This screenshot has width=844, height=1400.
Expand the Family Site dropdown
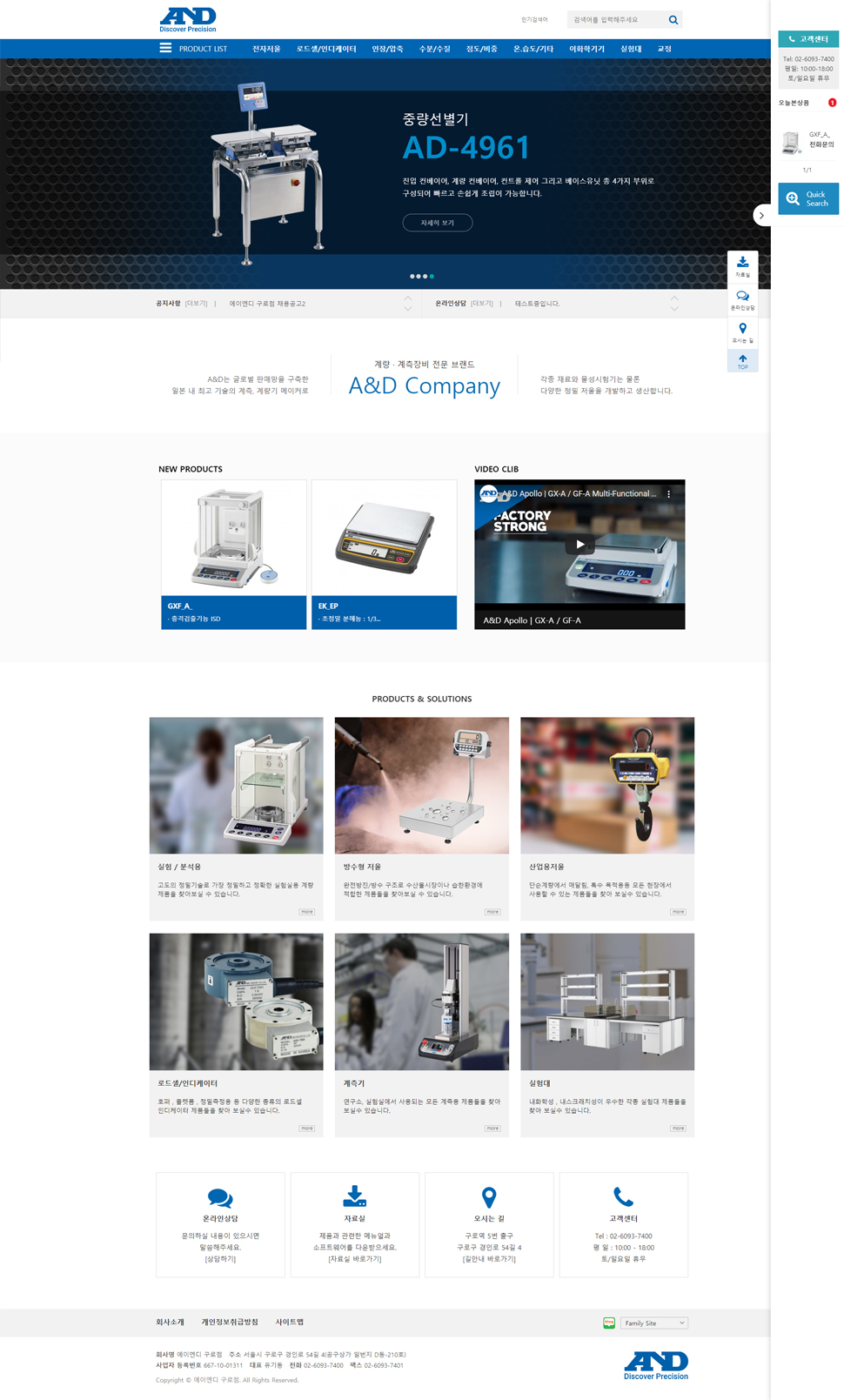point(653,1323)
